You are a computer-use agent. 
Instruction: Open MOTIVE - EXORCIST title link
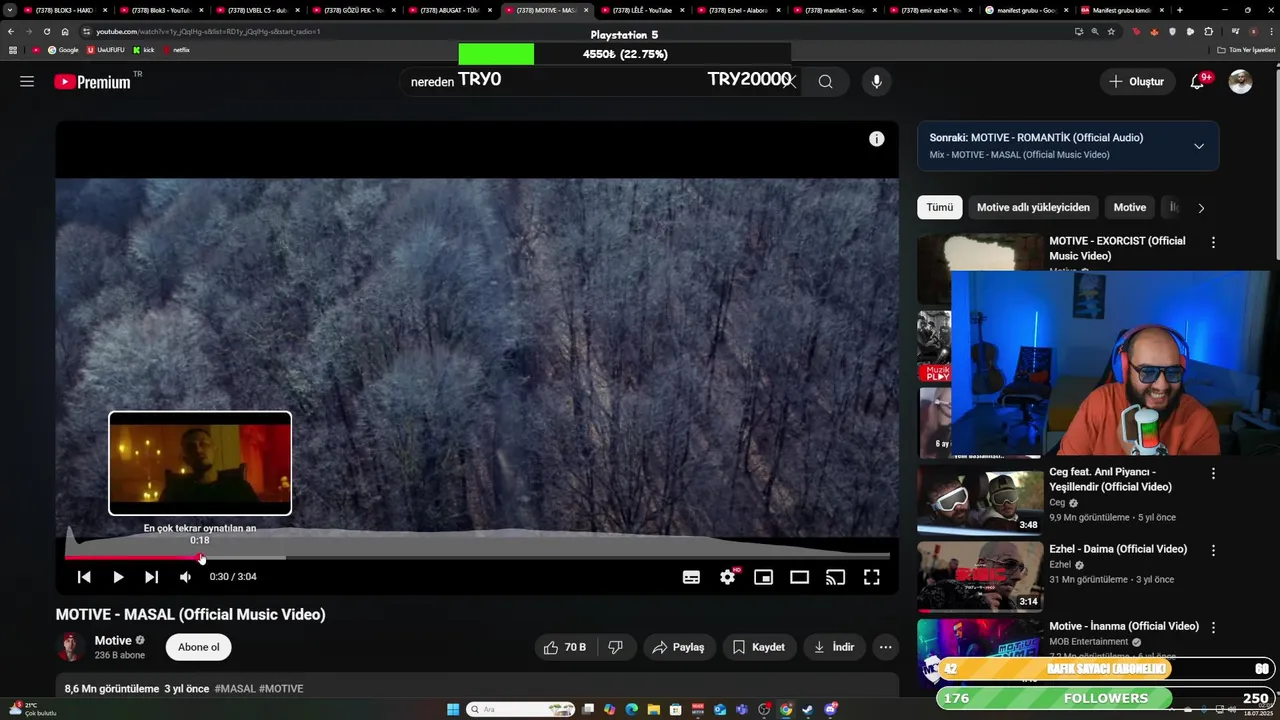1117,248
